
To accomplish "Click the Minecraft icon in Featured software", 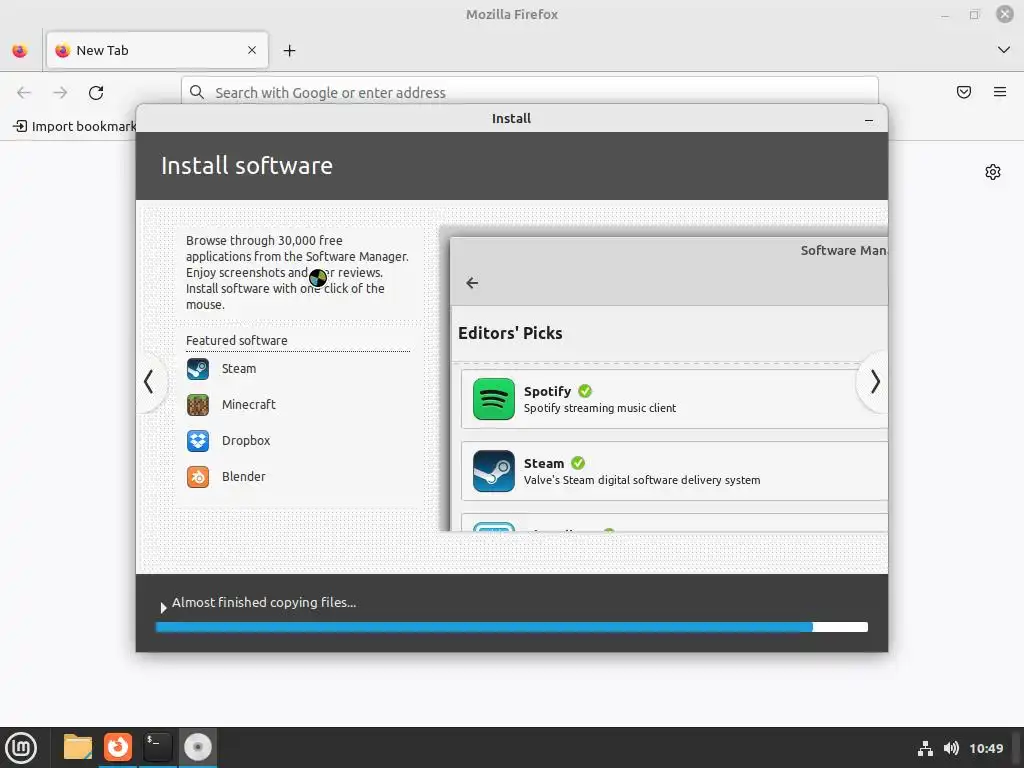I will 198,405.
